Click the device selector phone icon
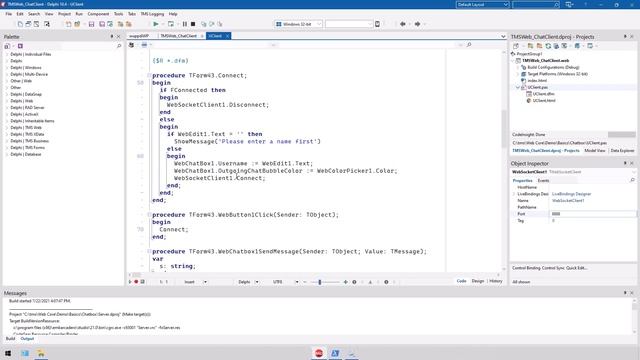 pos(378,24)
